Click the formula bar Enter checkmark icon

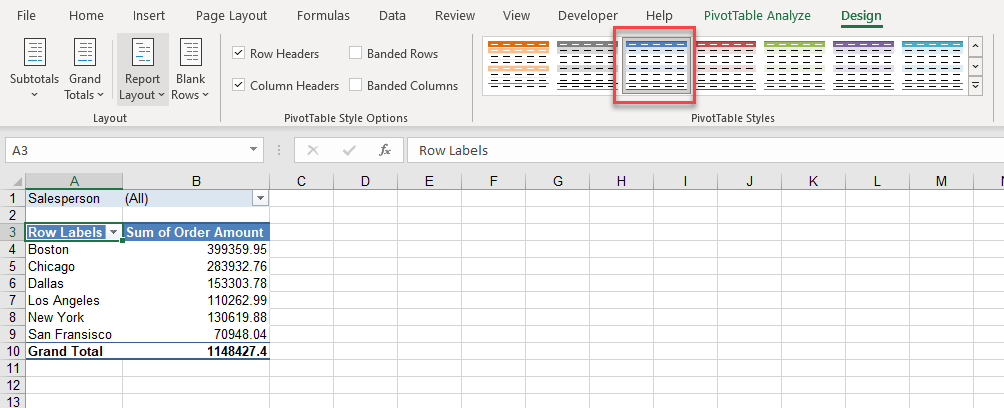coord(349,150)
